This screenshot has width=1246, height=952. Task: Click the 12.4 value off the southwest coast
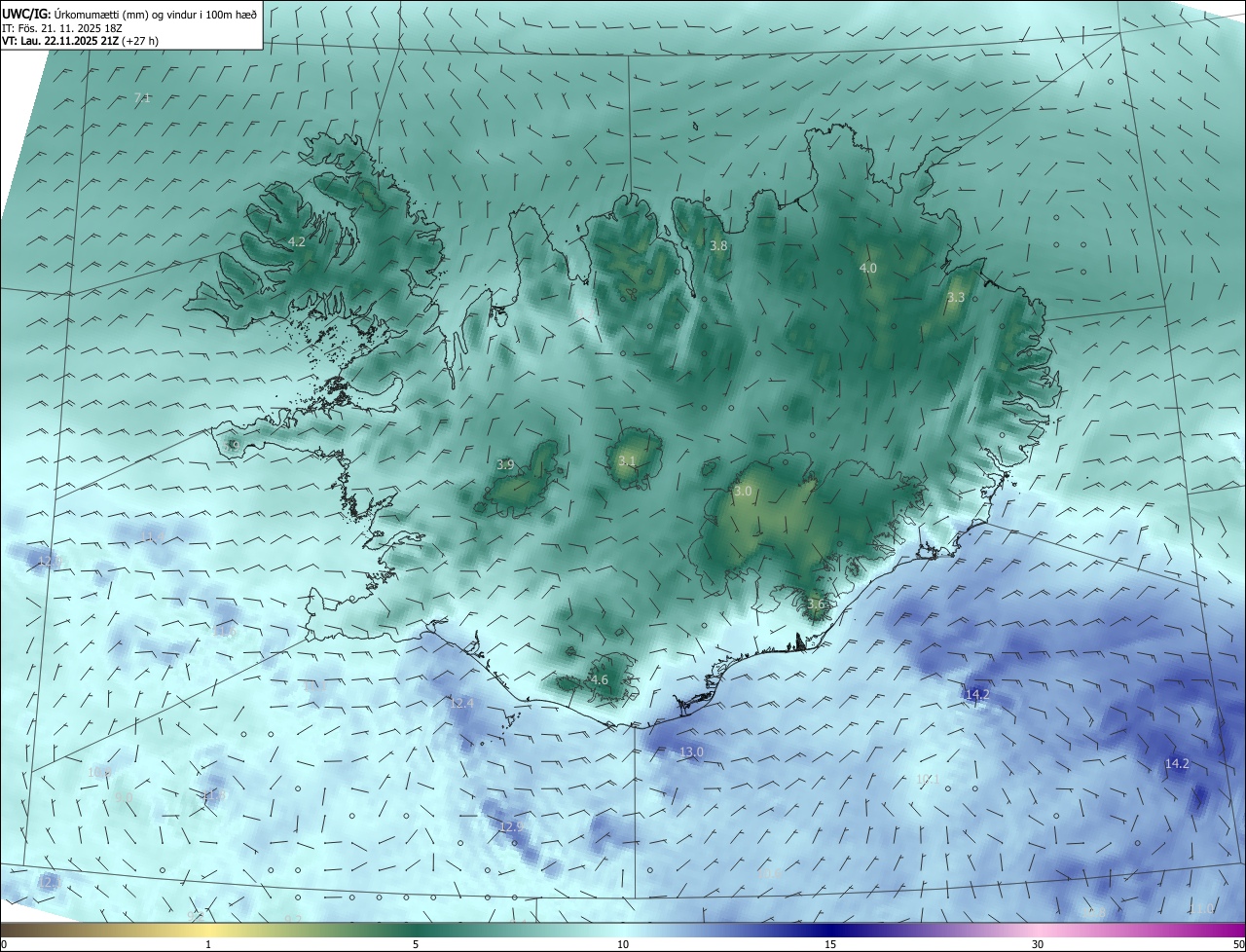pyautogui.click(x=461, y=703)
